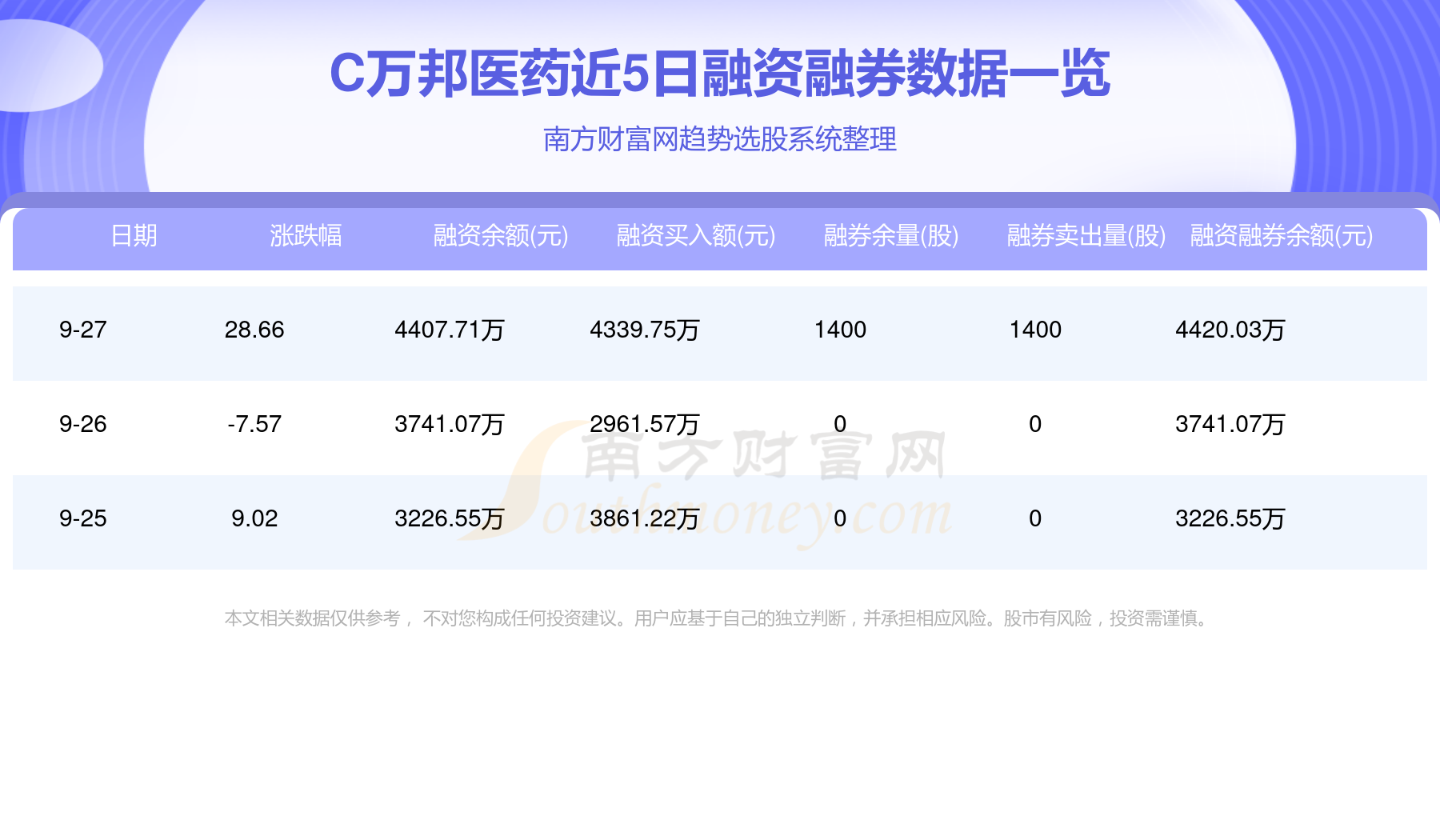Image resolution: width=1440 pixels, height=840 pixels.
Task: Click financing purchase 2961.57万
Action: coord(645,424)
